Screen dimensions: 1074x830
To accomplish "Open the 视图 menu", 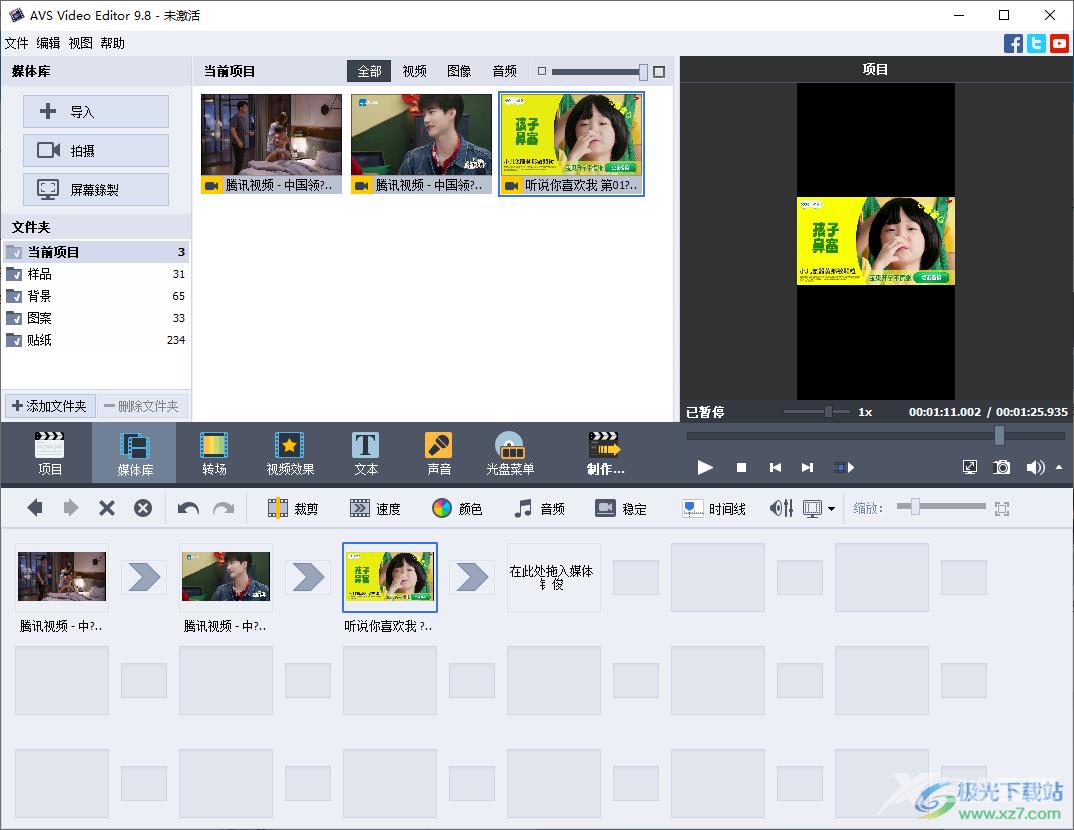I will tap(80, 43).
